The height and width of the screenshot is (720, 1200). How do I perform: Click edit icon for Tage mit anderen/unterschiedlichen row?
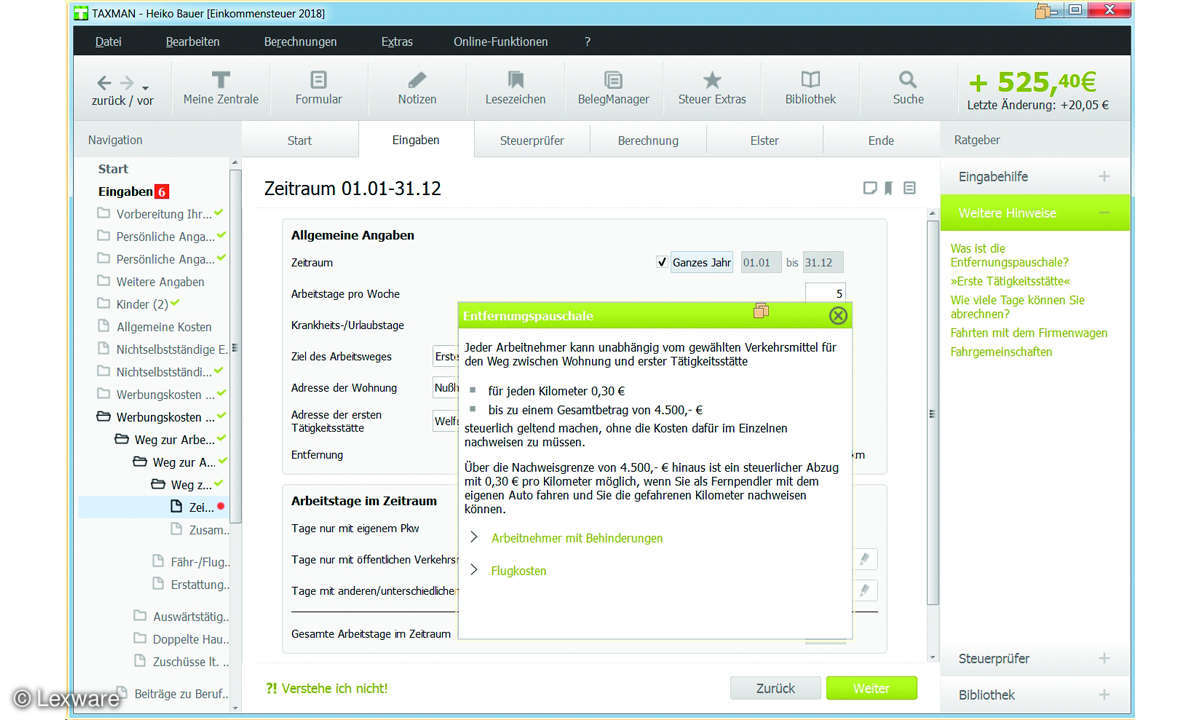click(863, 590)
